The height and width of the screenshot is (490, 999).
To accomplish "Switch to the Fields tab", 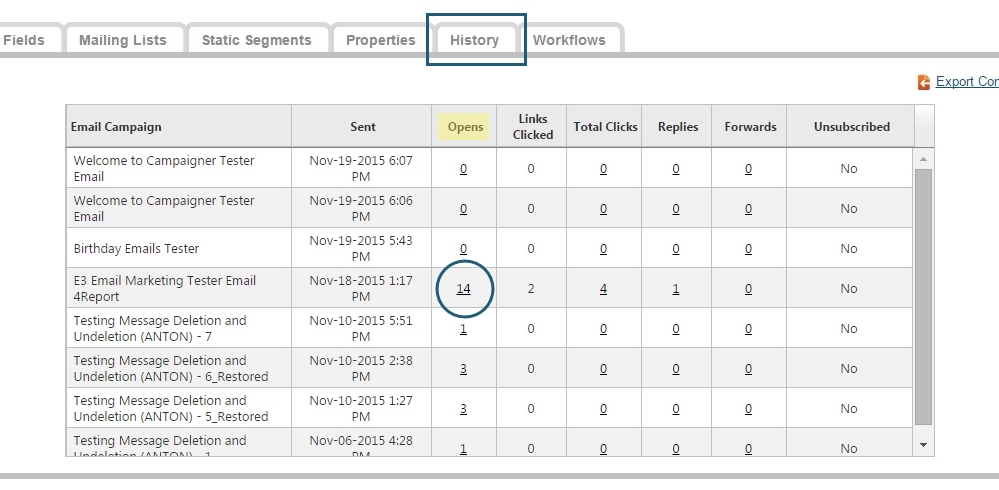I will [x=24, y=40].
